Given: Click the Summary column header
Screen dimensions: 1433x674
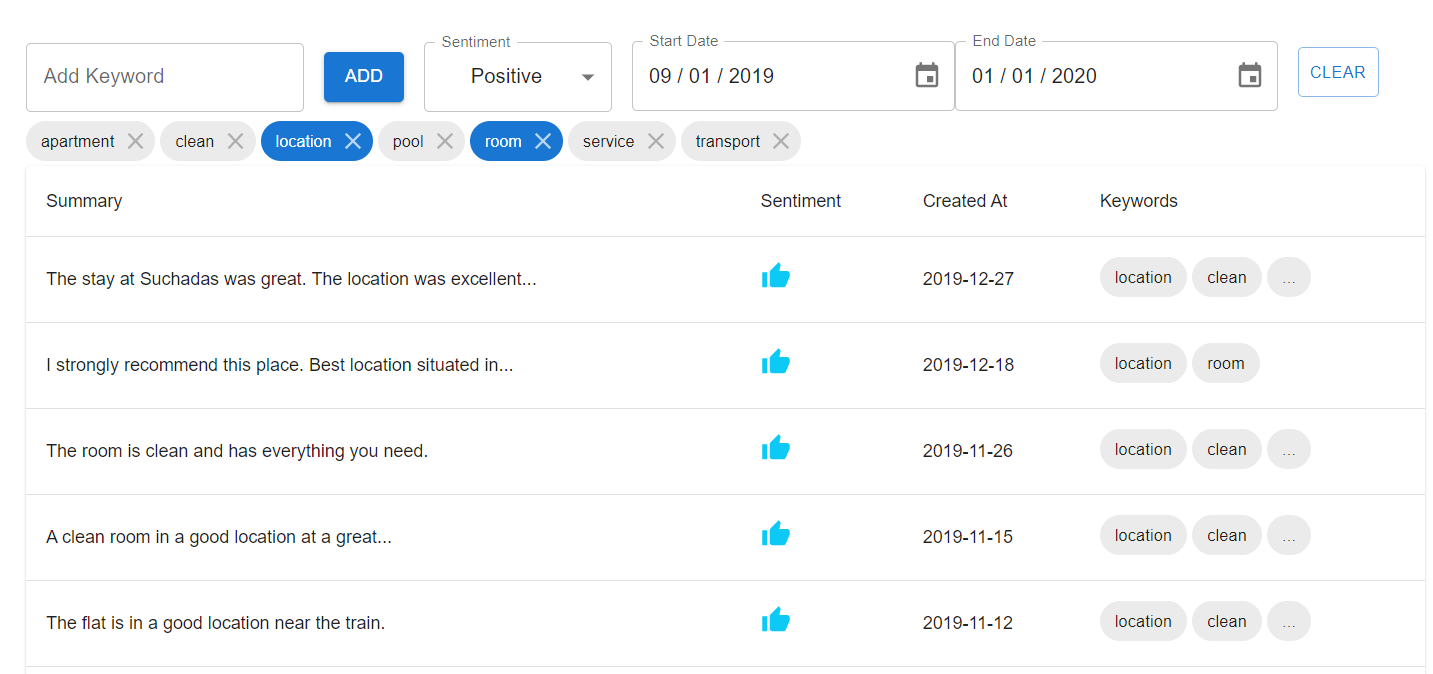Looking at the screenshot, I should tap(84, 201).
